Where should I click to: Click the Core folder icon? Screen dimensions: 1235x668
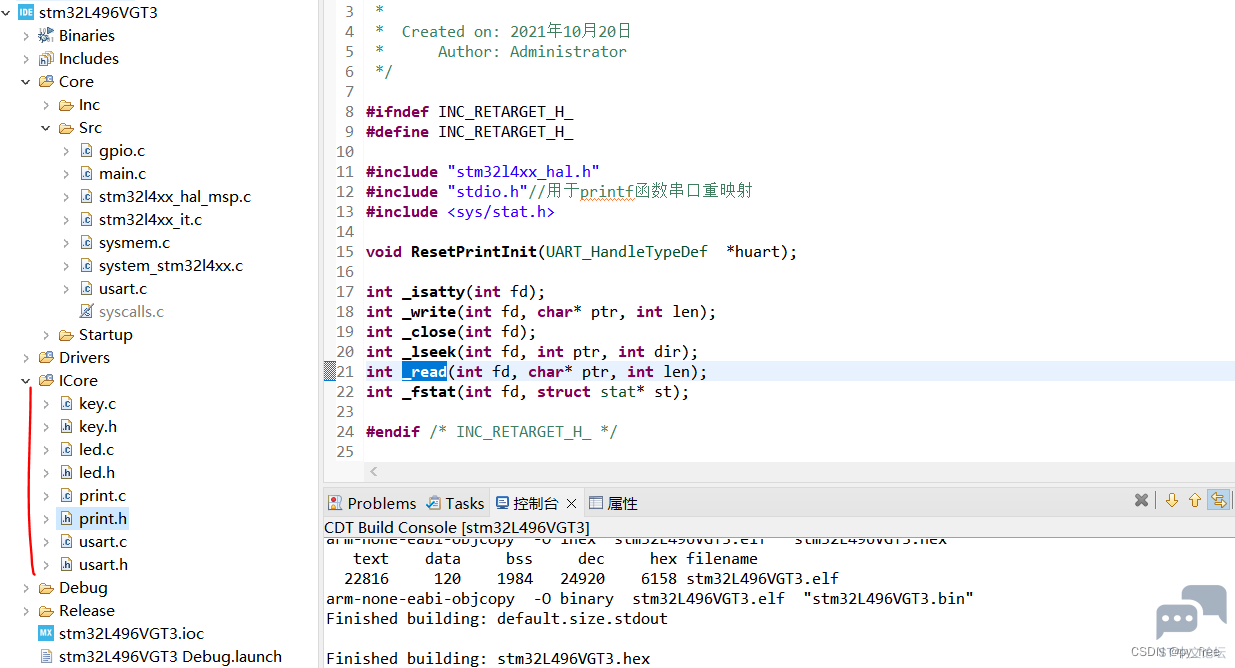pyautogui.click(x=46, y=82)
